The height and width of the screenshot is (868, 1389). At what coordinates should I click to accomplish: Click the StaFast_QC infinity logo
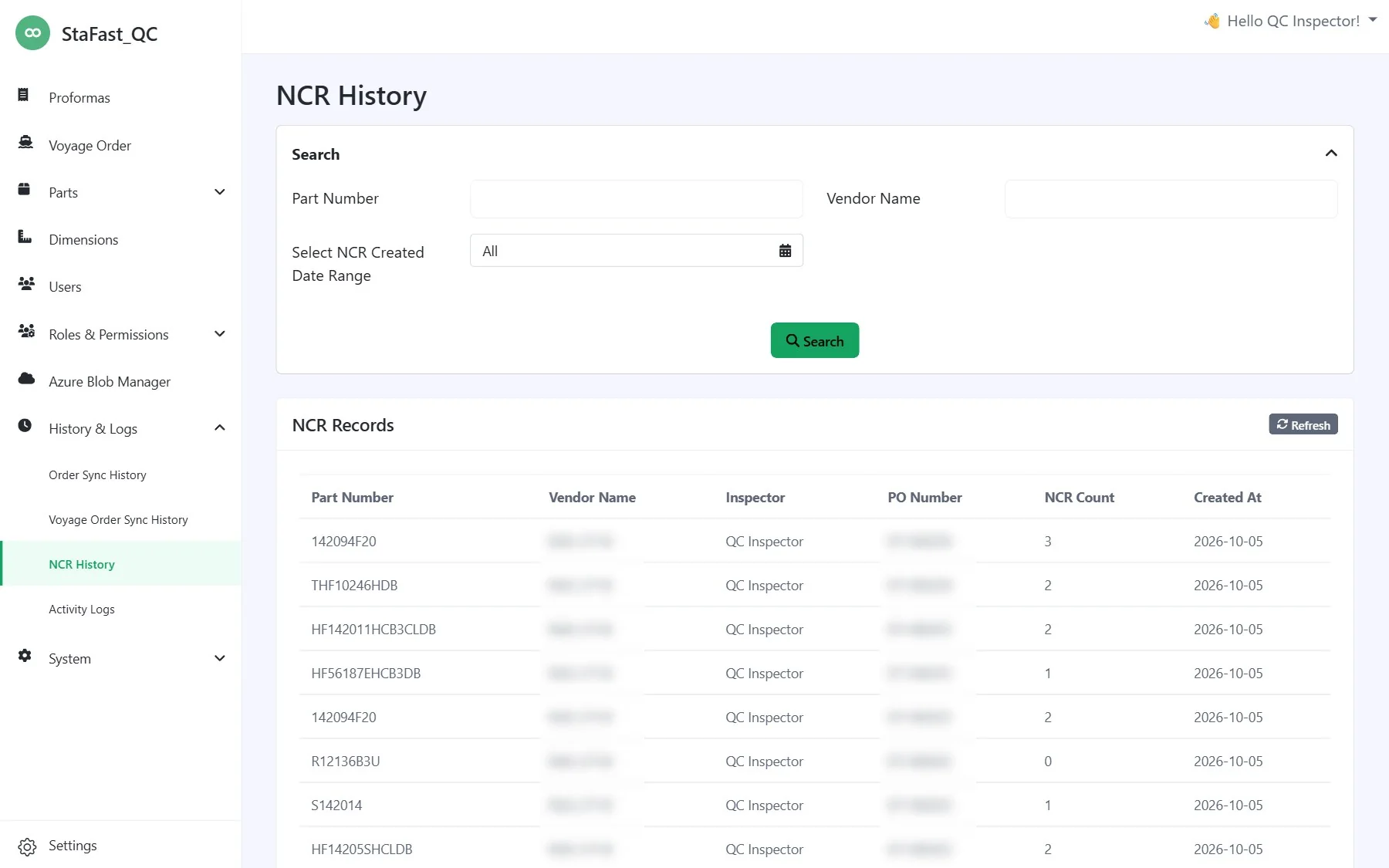[32, 33]
